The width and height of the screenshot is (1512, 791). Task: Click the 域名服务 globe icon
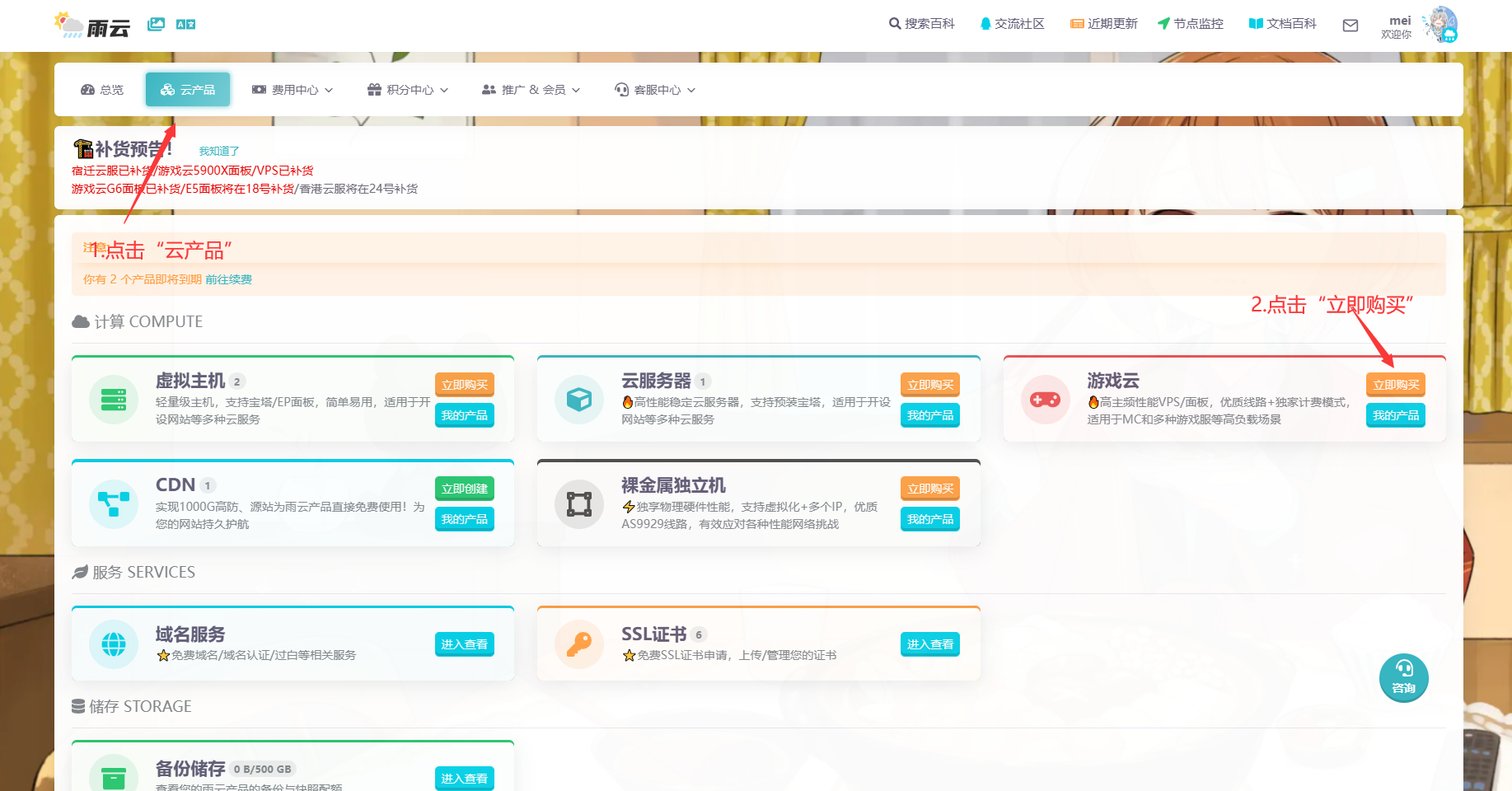[x=113, y=644]
